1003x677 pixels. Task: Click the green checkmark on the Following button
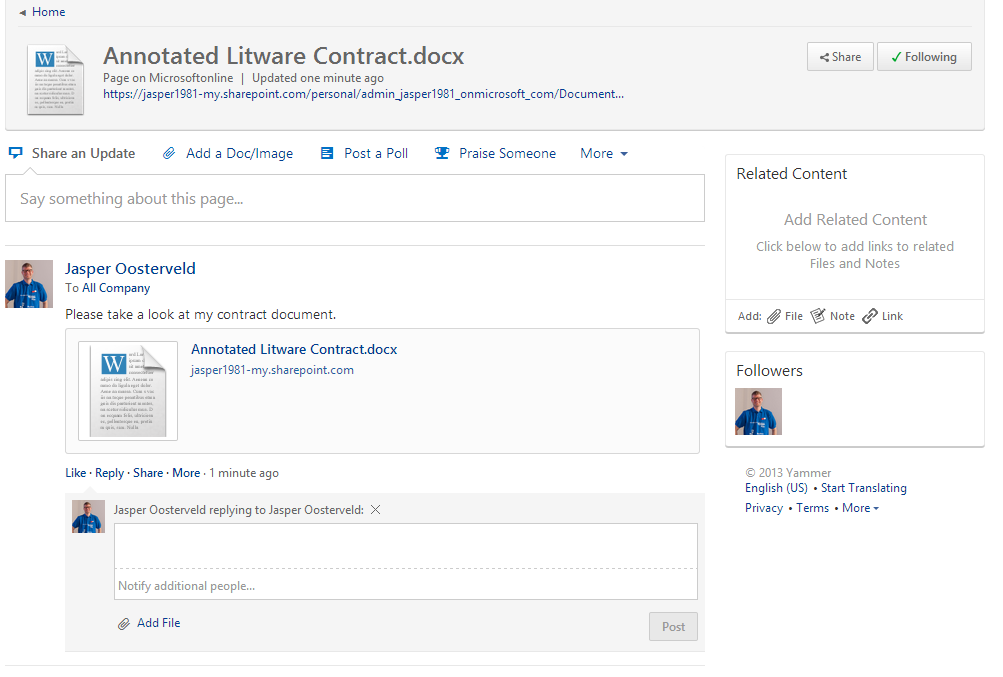tap(896, 57)
